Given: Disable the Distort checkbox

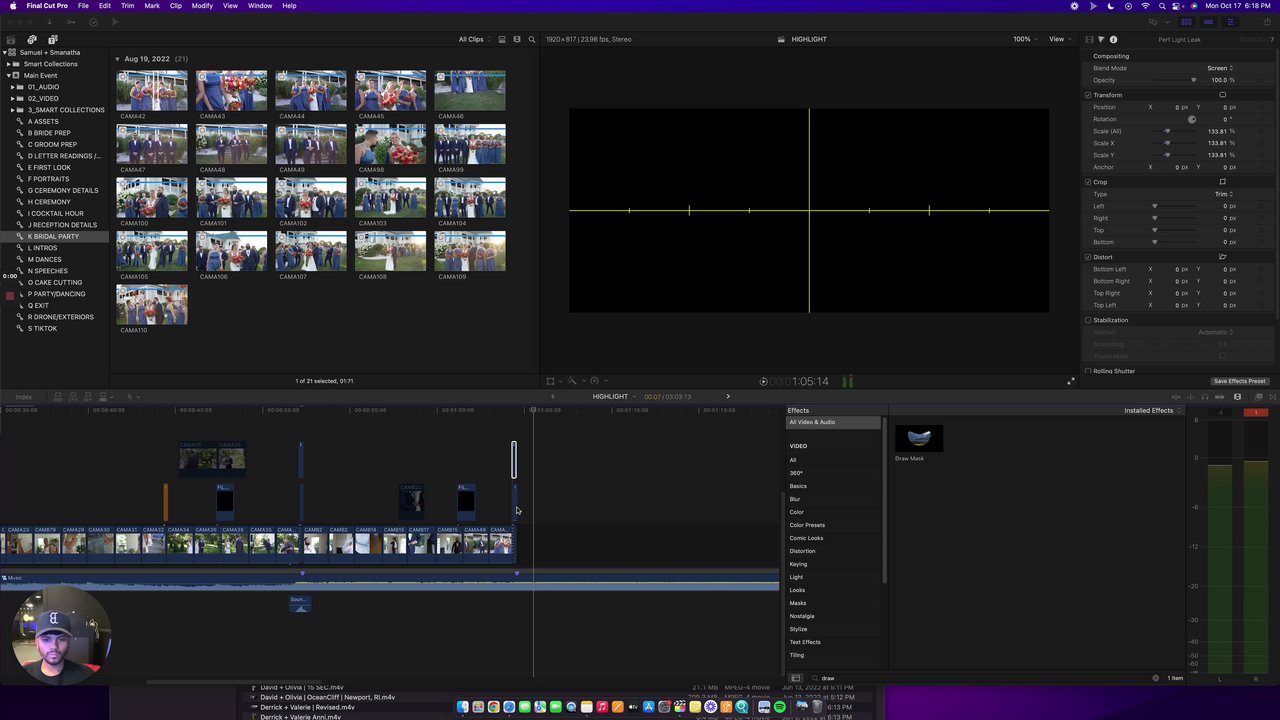Looking at the screenshot, I should point(1088,257).
